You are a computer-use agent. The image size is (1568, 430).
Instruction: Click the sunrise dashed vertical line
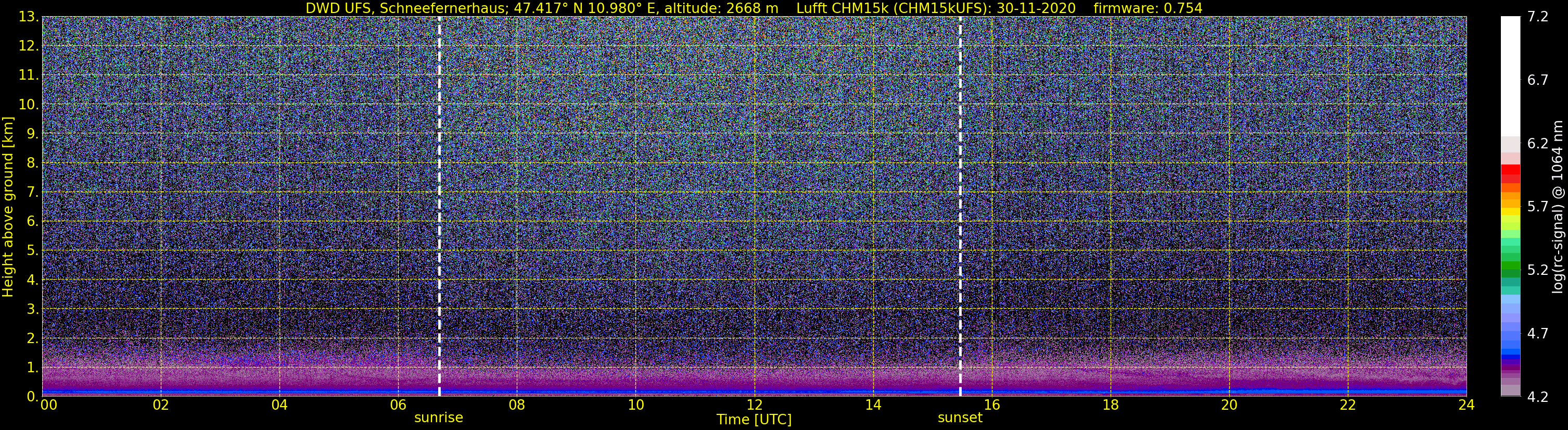(x=439, y=207)
